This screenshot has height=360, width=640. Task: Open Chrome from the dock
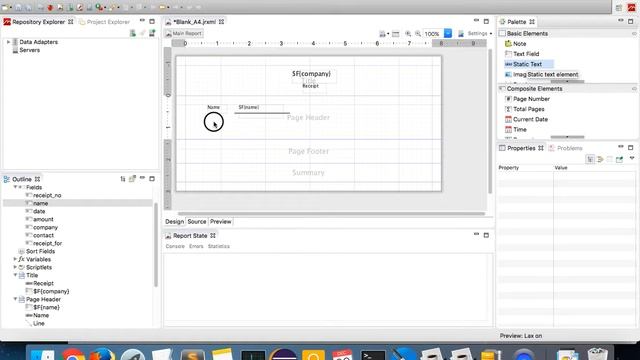click(x=73, y=354)
